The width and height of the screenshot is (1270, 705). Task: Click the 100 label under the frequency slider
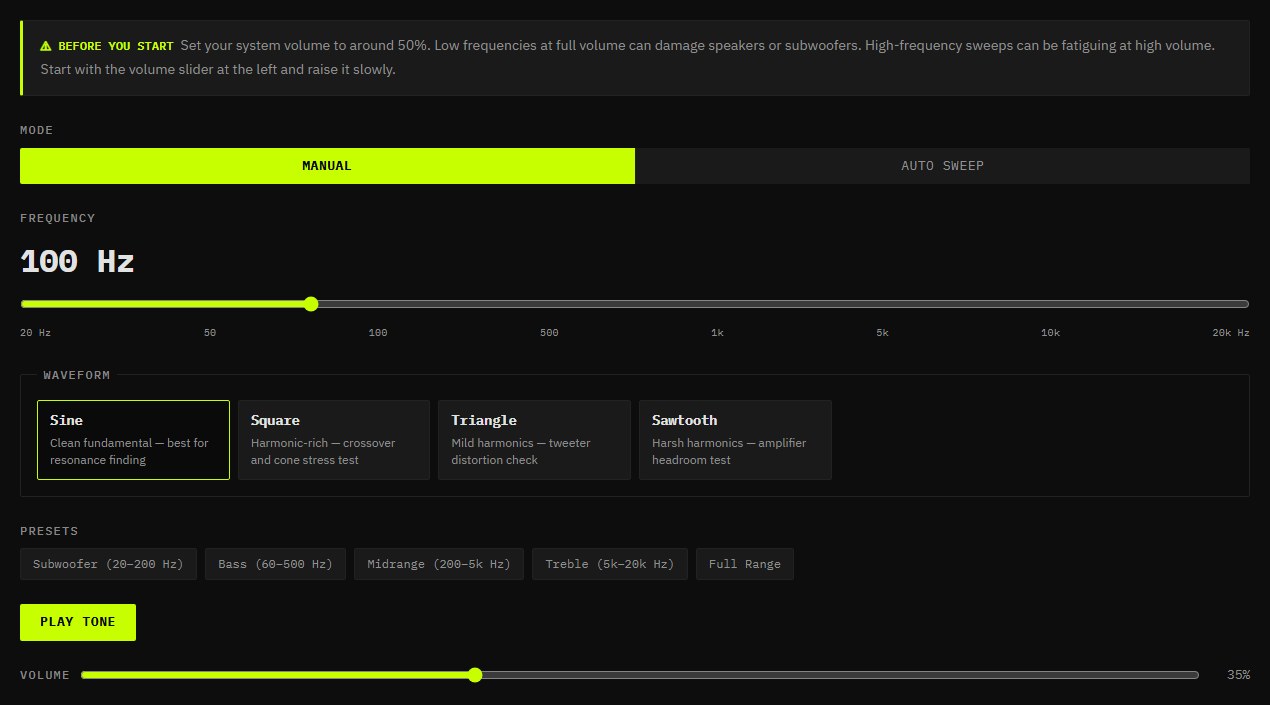tap(378, 332)
